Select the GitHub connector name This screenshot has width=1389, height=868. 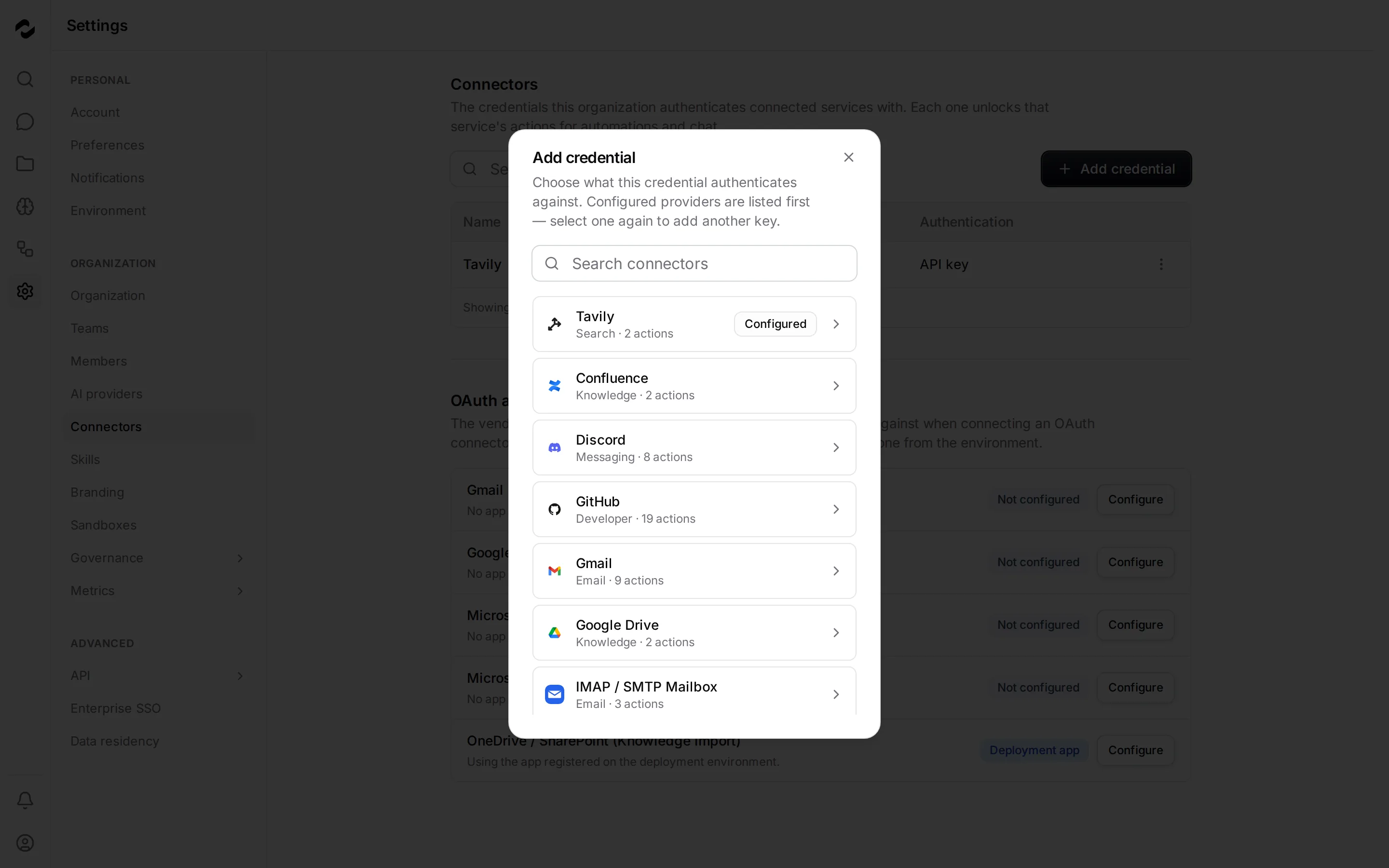[597, 502]
